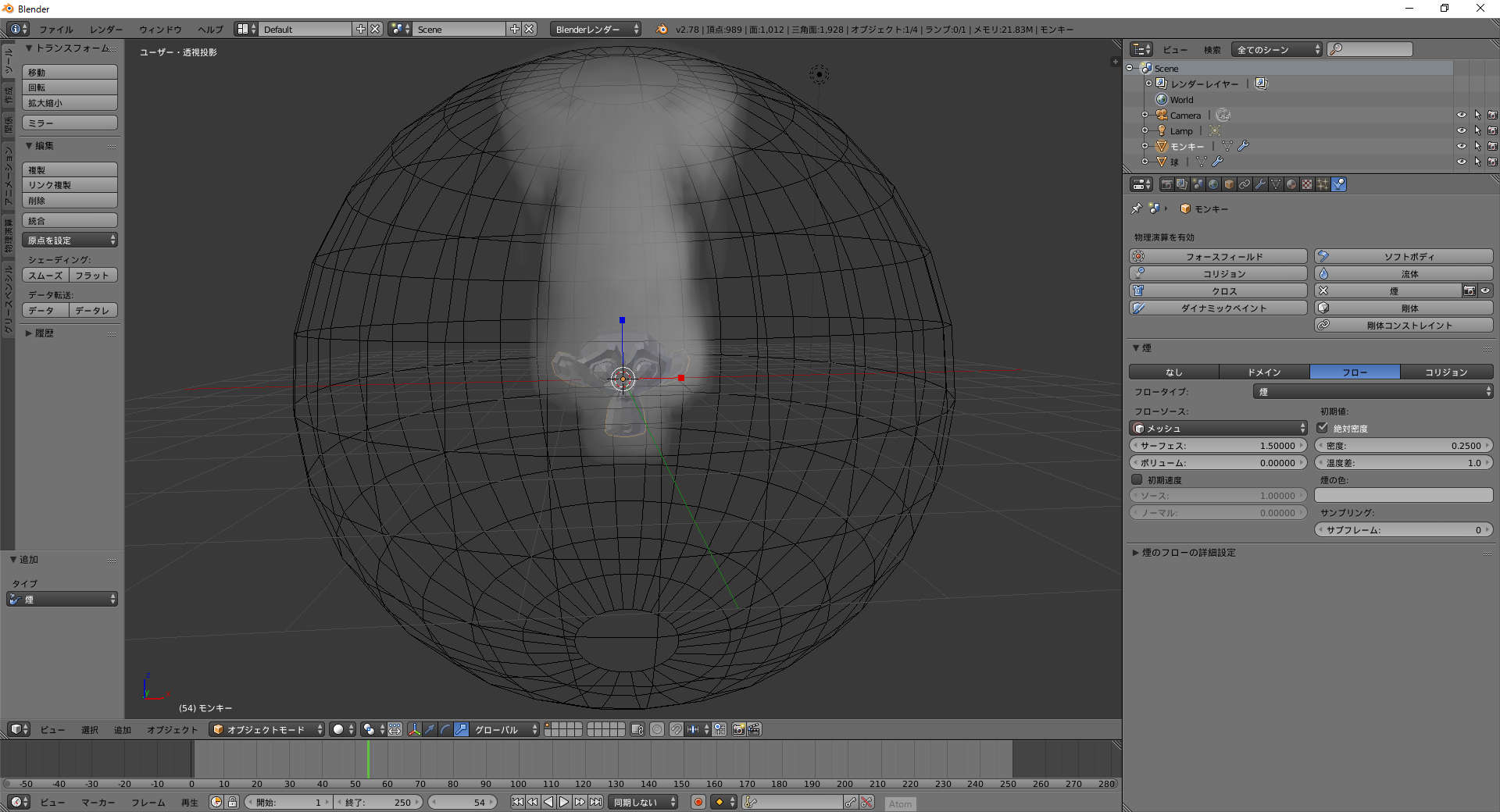Click the スムーズ (Smooth) shading button
1500x812 pixels.
(45, 276)
